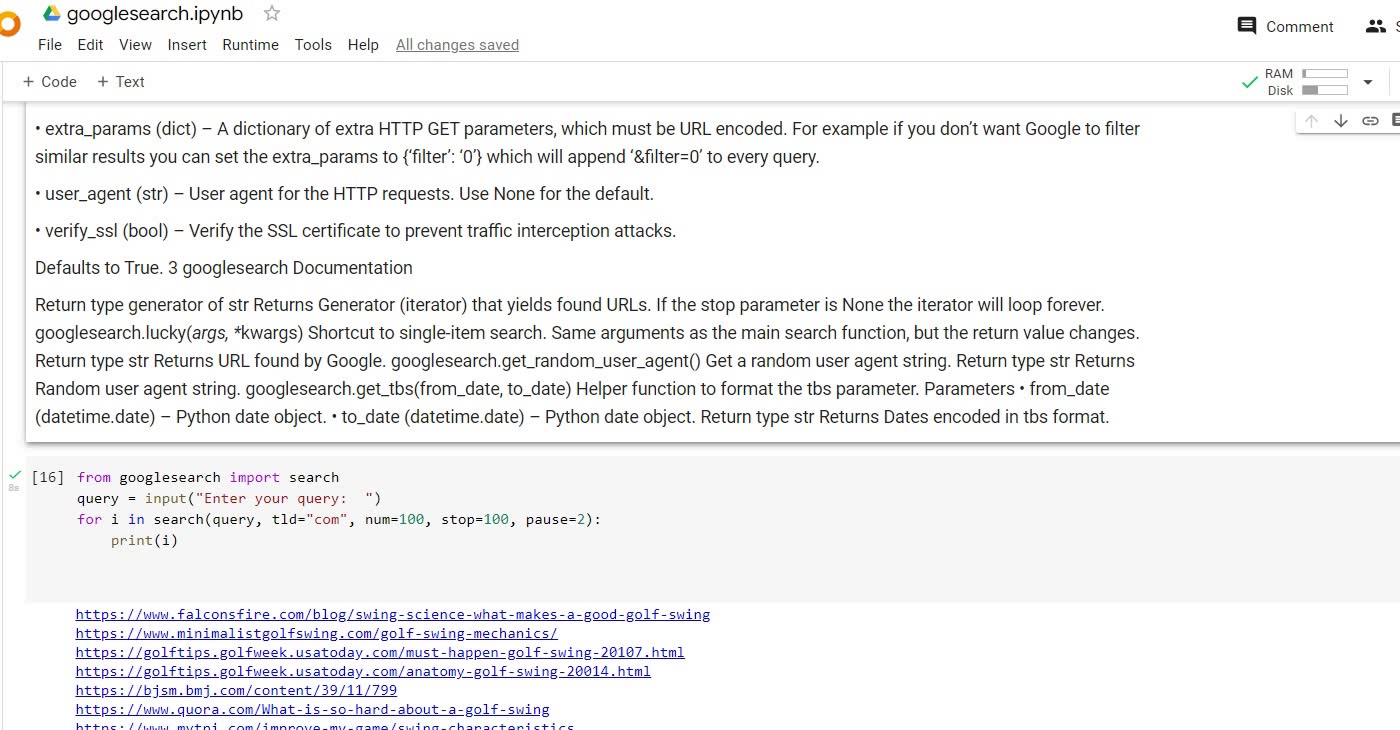Screen dimensions: 1400x730
Task: Click the green checkmark beside cell 16
Action: coord(14,474)
